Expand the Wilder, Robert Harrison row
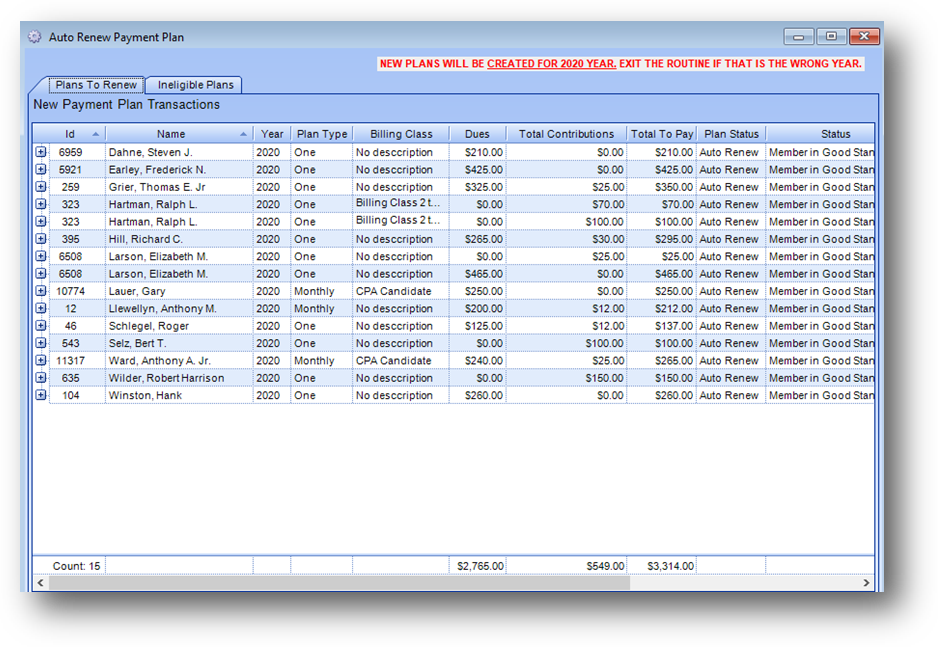The image size is (938, 647). click(x=41, y=377)
